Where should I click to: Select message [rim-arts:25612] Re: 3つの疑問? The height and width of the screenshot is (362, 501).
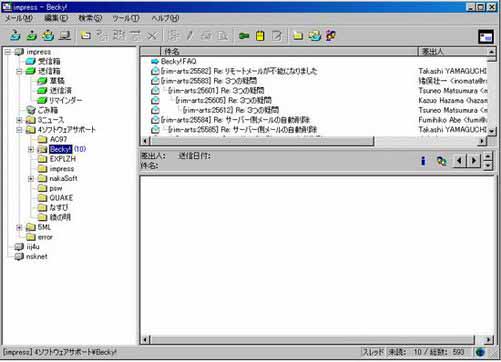[x=231, y=110]
